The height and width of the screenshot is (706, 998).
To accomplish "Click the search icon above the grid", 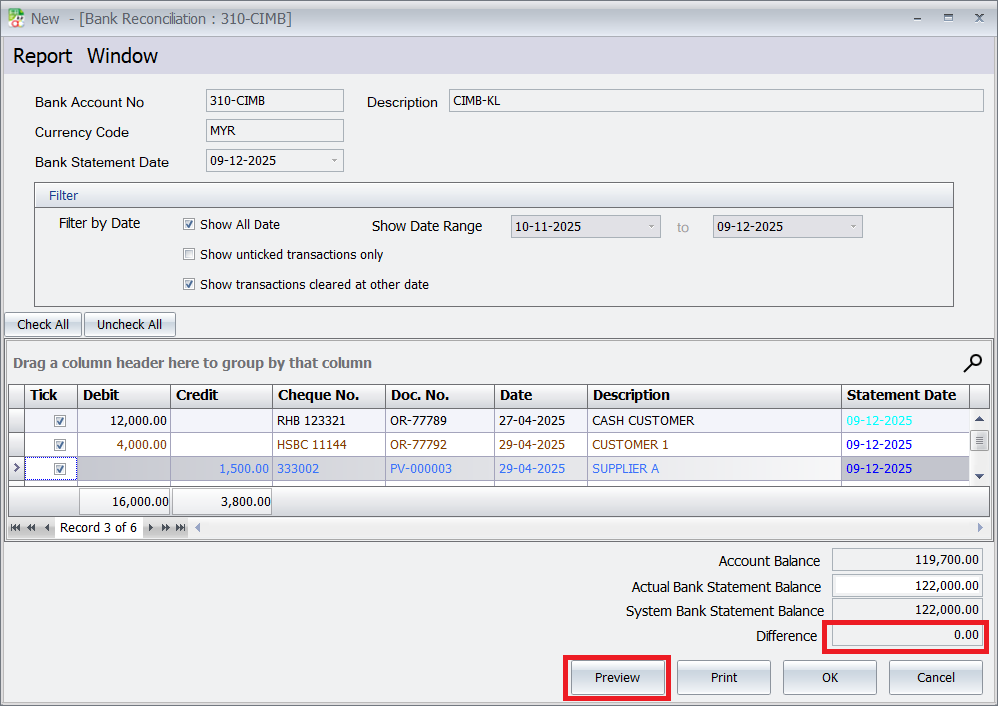I will (972, 363).
